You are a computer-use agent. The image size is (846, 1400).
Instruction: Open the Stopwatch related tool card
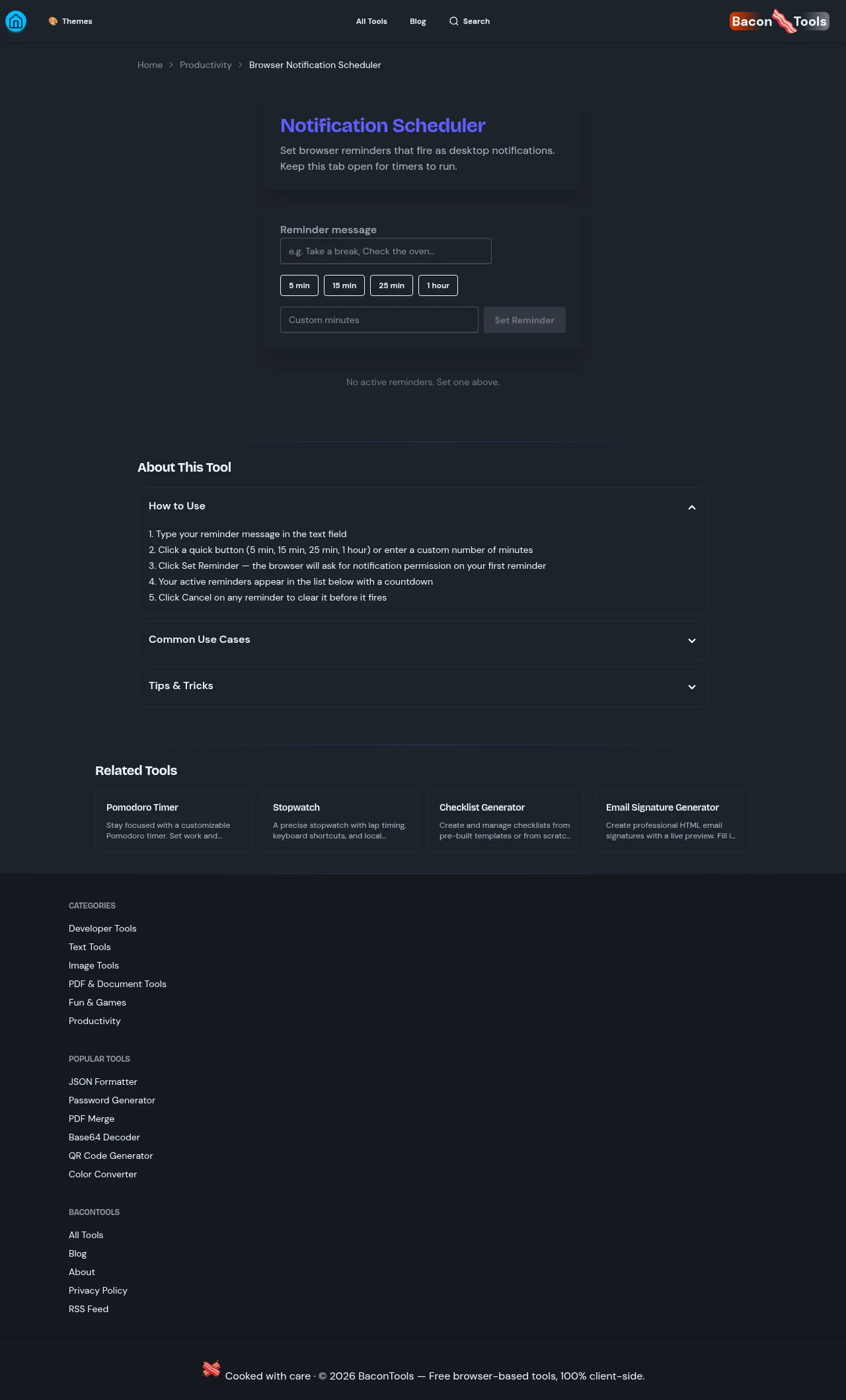[x=340, y=821]
